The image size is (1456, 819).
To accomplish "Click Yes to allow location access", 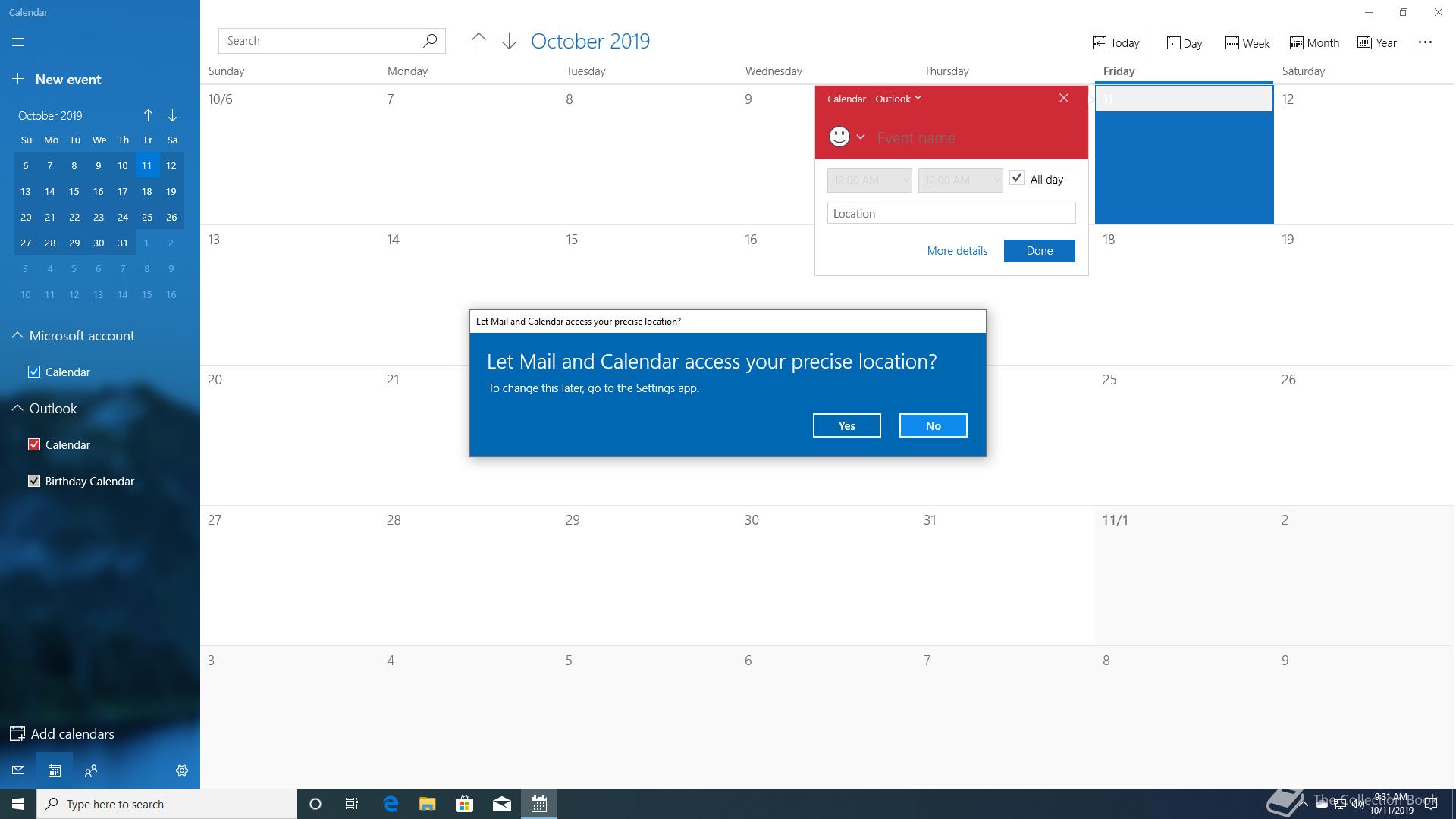I will click(x=846, y=425).
